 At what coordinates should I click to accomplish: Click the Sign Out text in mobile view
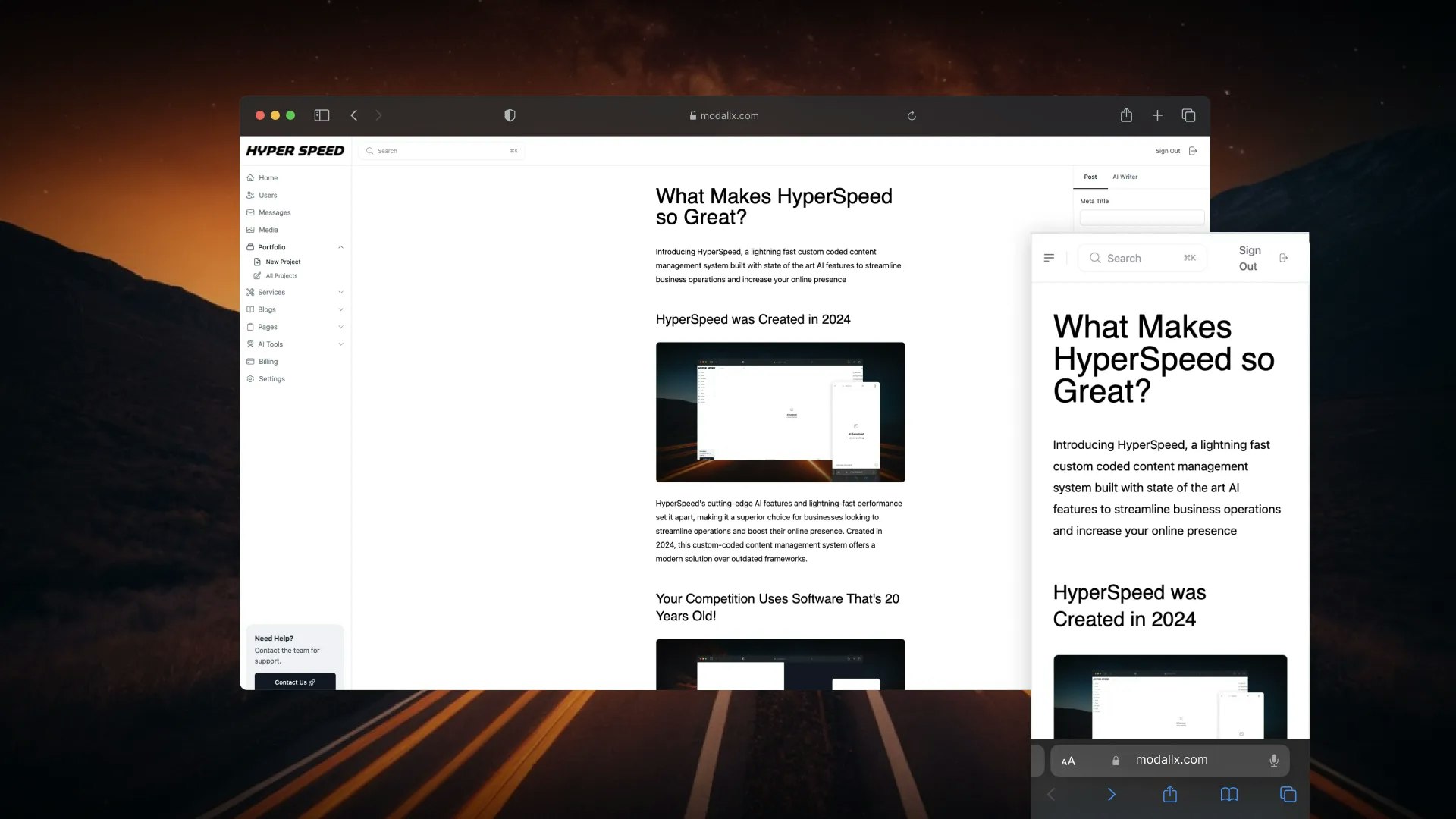1249,258
